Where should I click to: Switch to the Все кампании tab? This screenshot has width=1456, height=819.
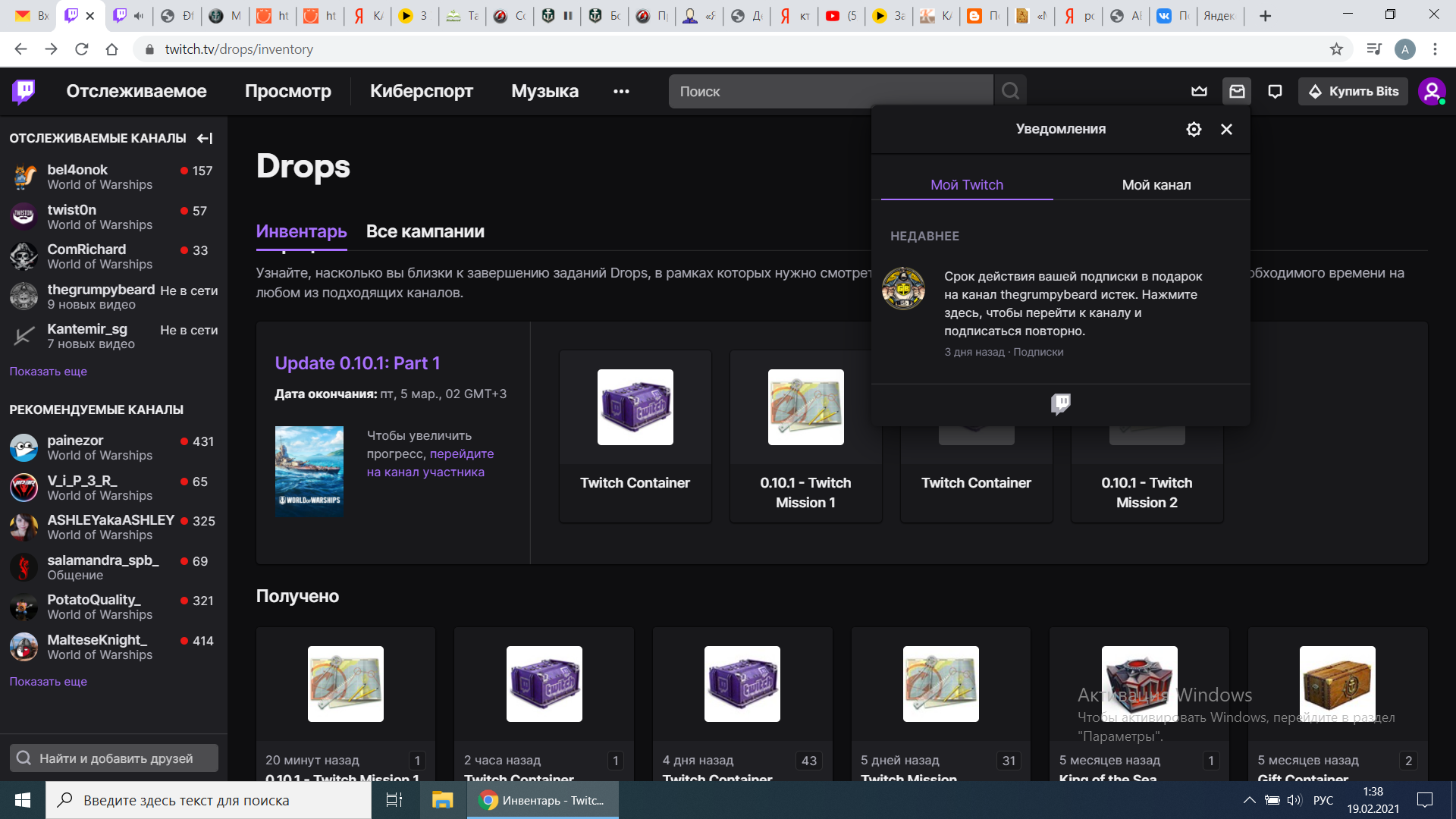pos(425,231)
